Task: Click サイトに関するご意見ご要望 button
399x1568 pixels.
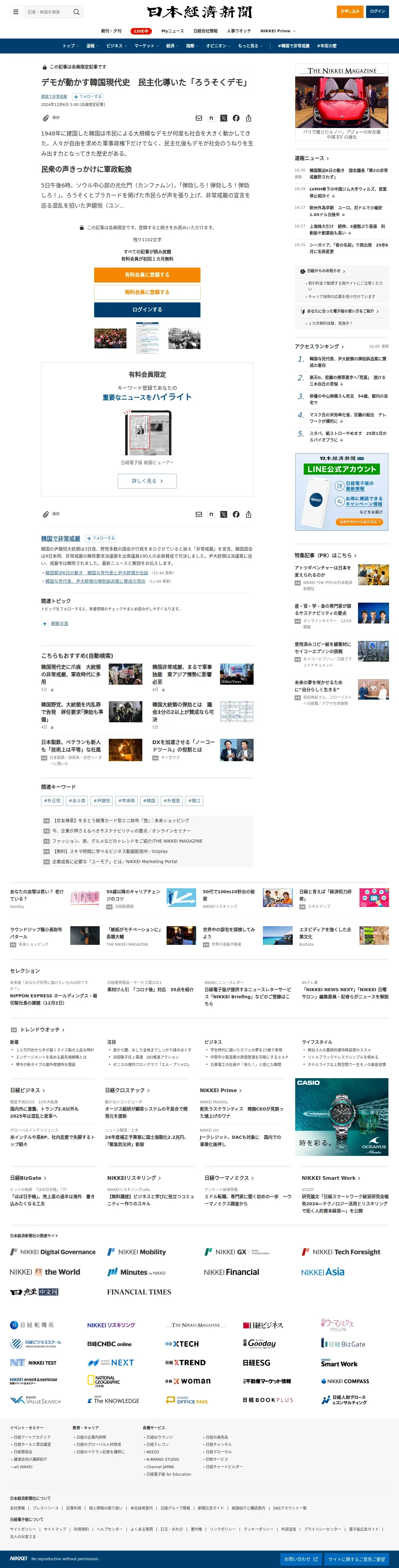Action: point(356,1559)
